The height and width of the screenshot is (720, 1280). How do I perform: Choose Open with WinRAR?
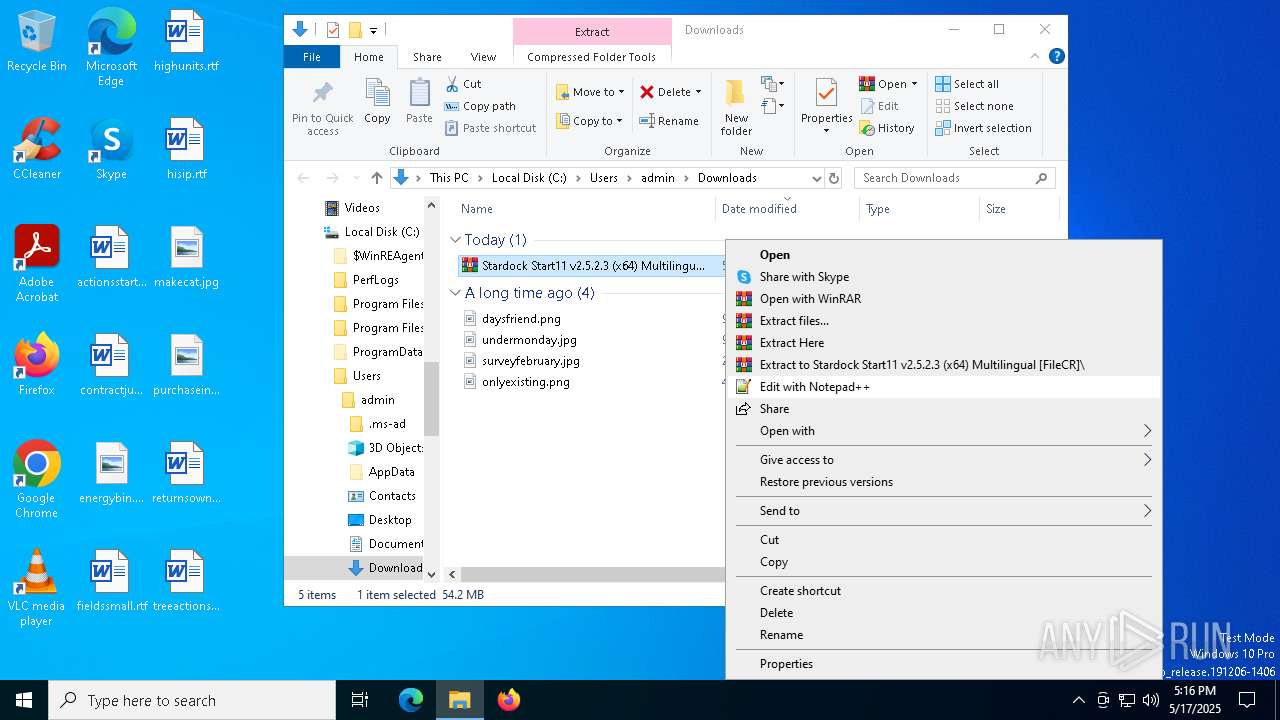944,299
